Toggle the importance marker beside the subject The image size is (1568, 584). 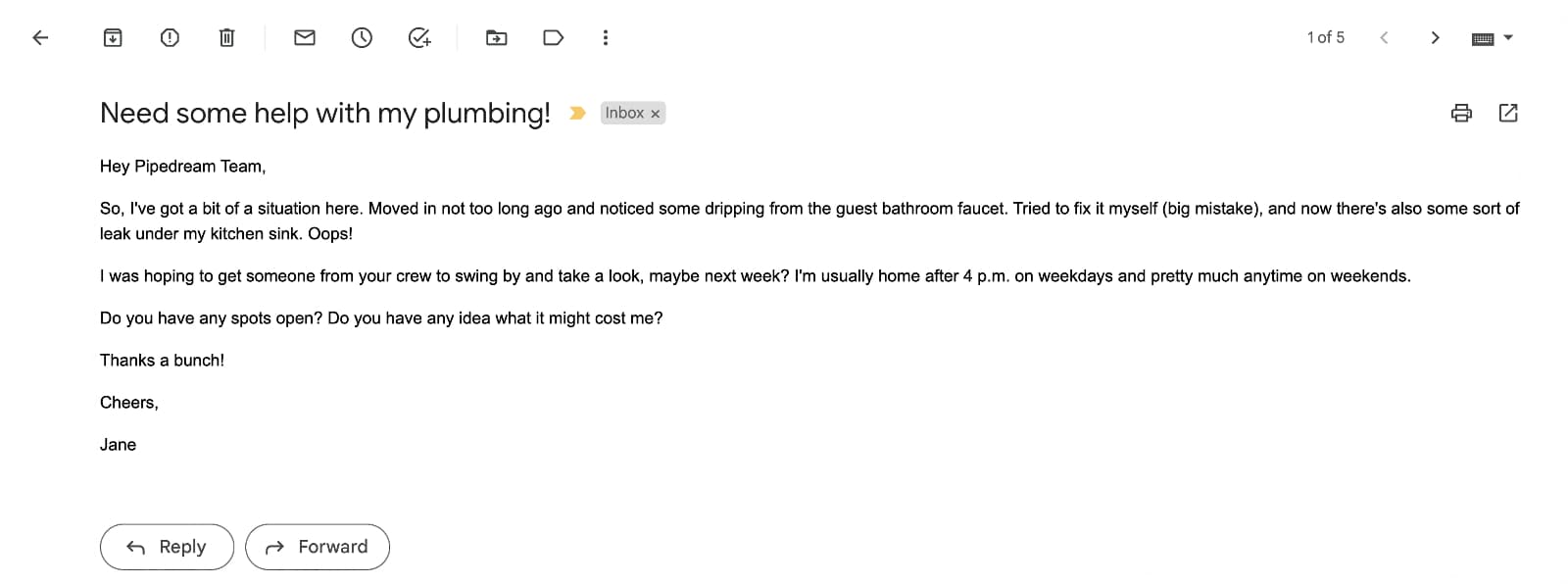pos(577,113)
